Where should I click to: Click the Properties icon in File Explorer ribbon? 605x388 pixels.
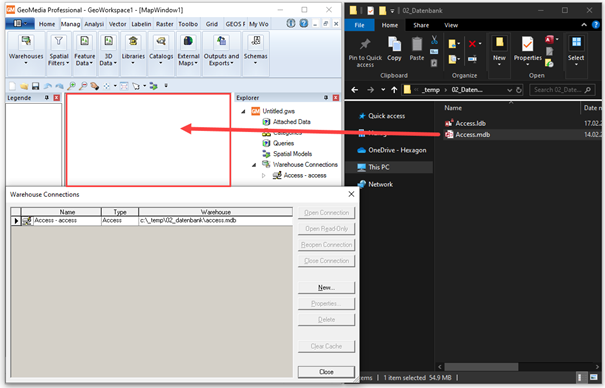click(527, 44)
